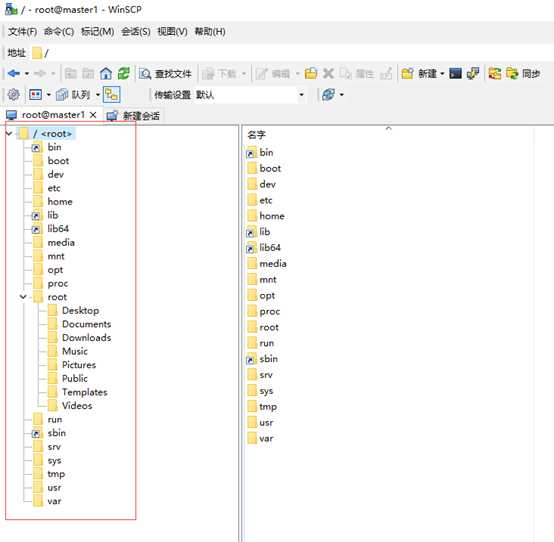
Task: Open the preferences gear icon
Action: pyautogui.click(x=13, y=95)
